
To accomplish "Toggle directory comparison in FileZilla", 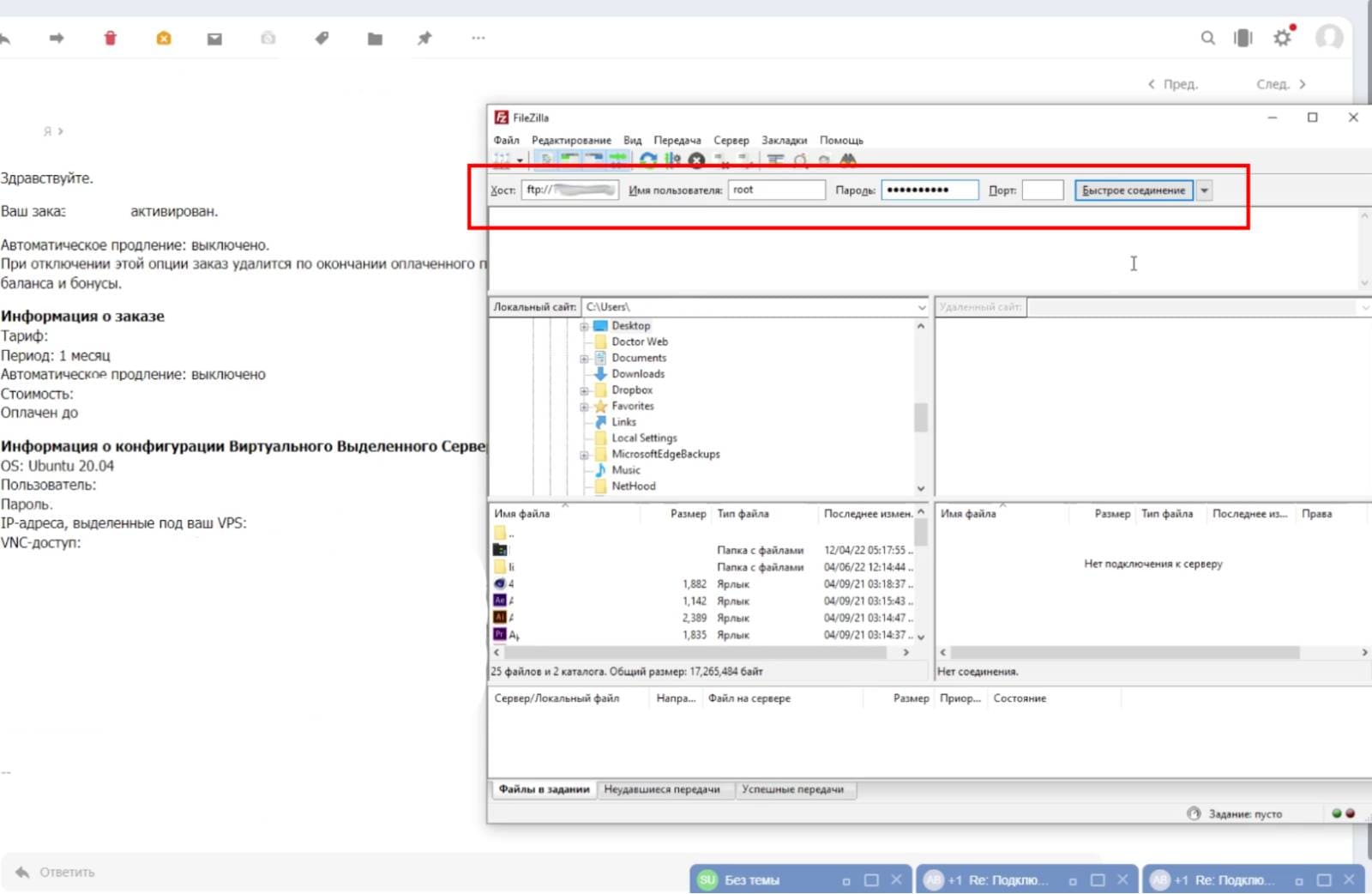I will click(800, 159).
